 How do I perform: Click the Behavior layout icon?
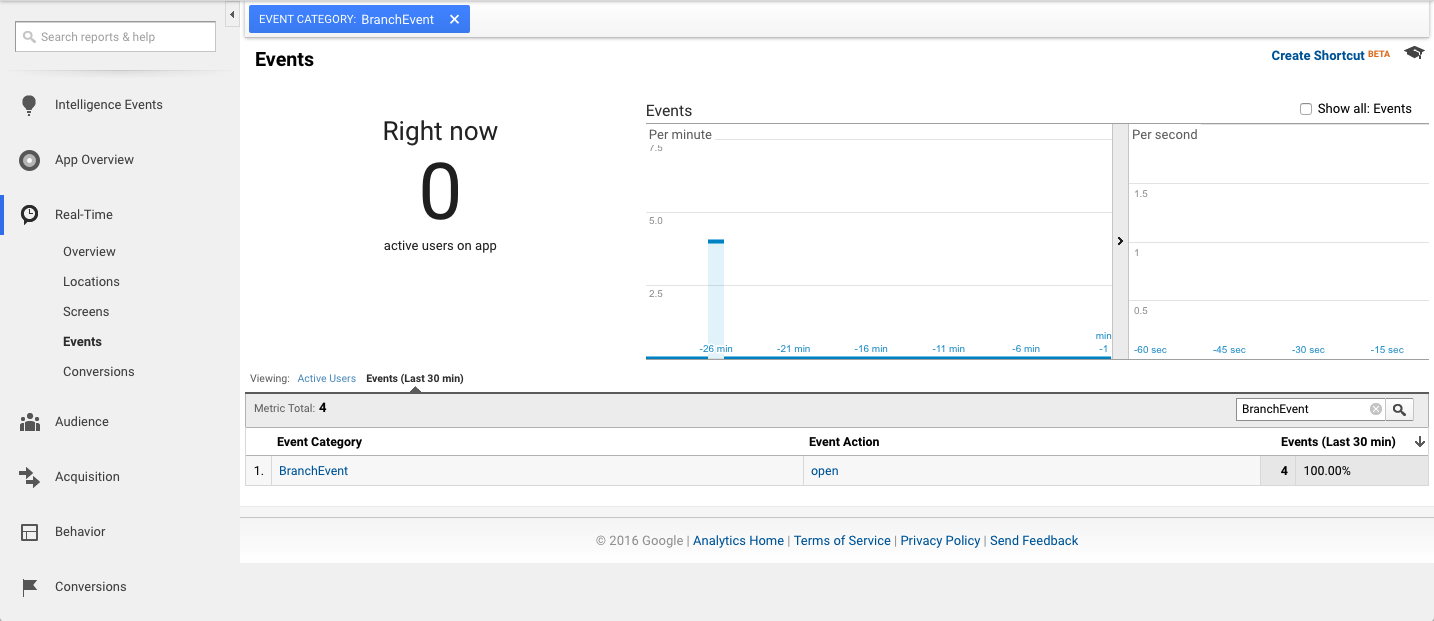[29, 532]
